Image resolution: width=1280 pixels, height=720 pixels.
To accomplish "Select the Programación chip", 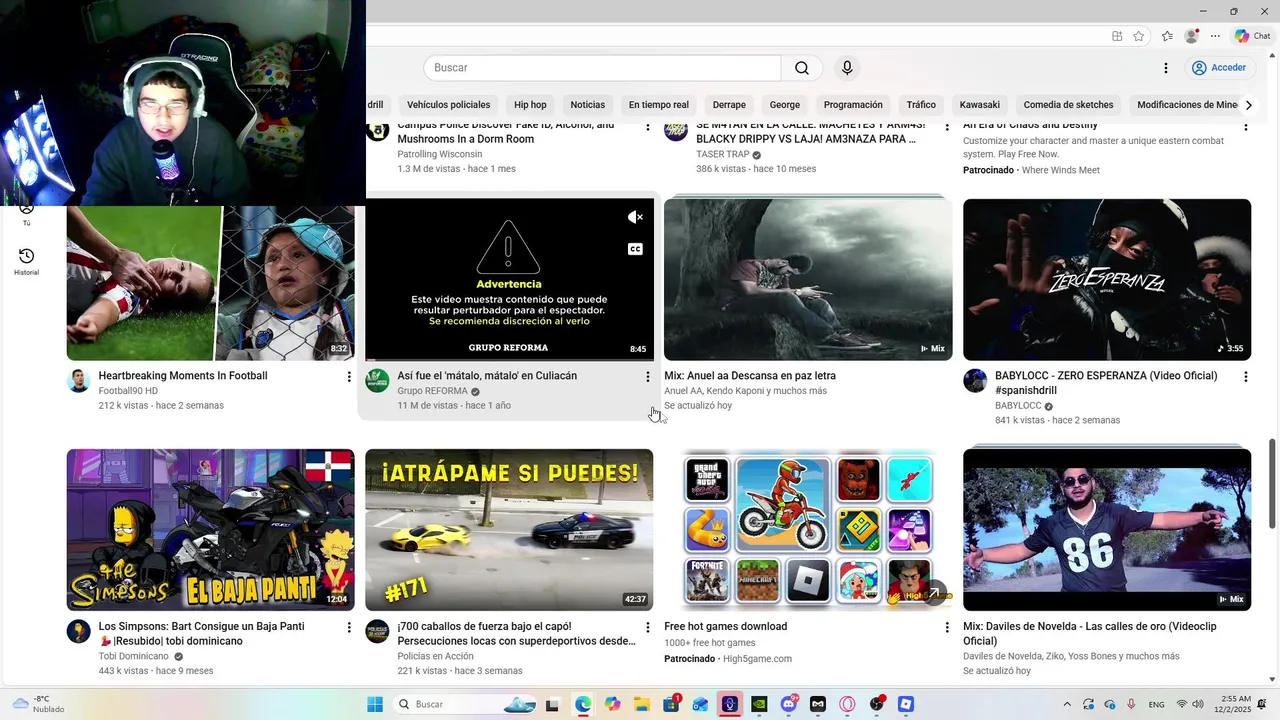I will tap(853, 105).
